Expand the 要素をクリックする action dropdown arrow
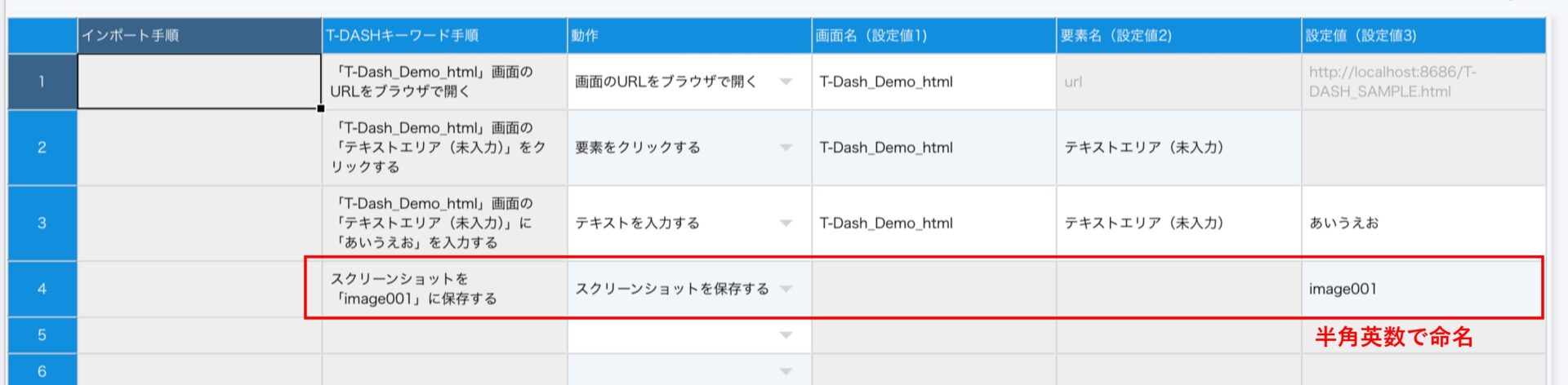This screenshot has width=1568, height=385. tap(786, 148)
